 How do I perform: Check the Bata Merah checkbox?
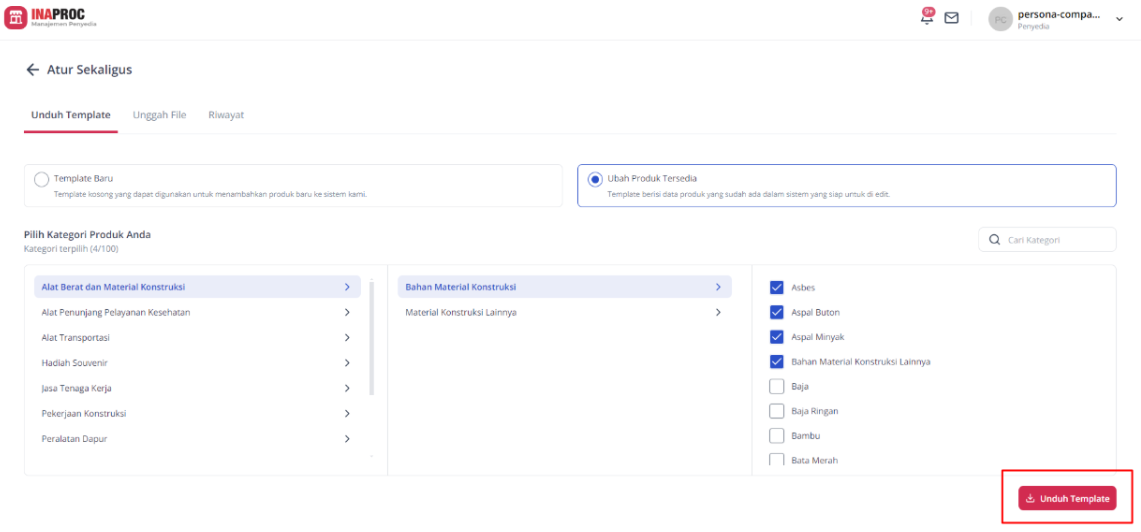point(776,460)
